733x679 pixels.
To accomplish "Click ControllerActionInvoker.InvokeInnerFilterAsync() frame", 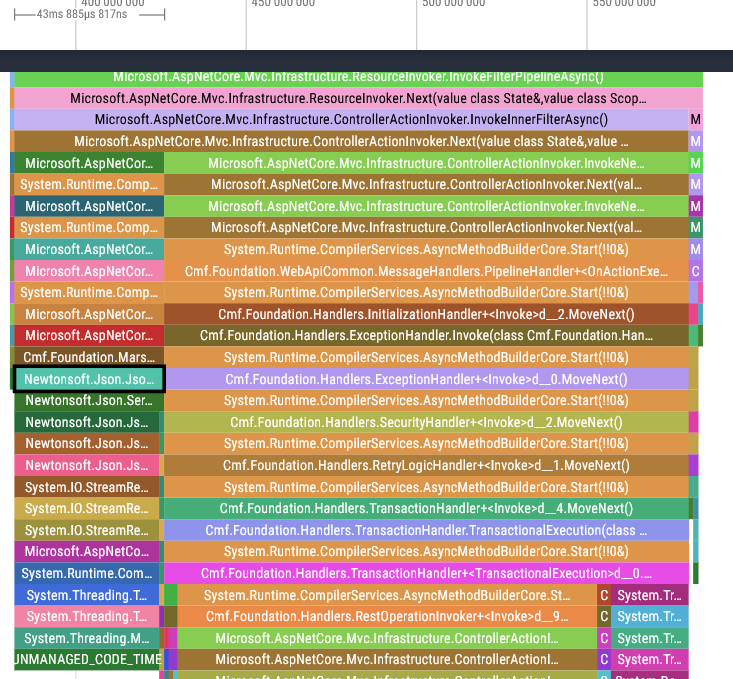I will 351,120.
